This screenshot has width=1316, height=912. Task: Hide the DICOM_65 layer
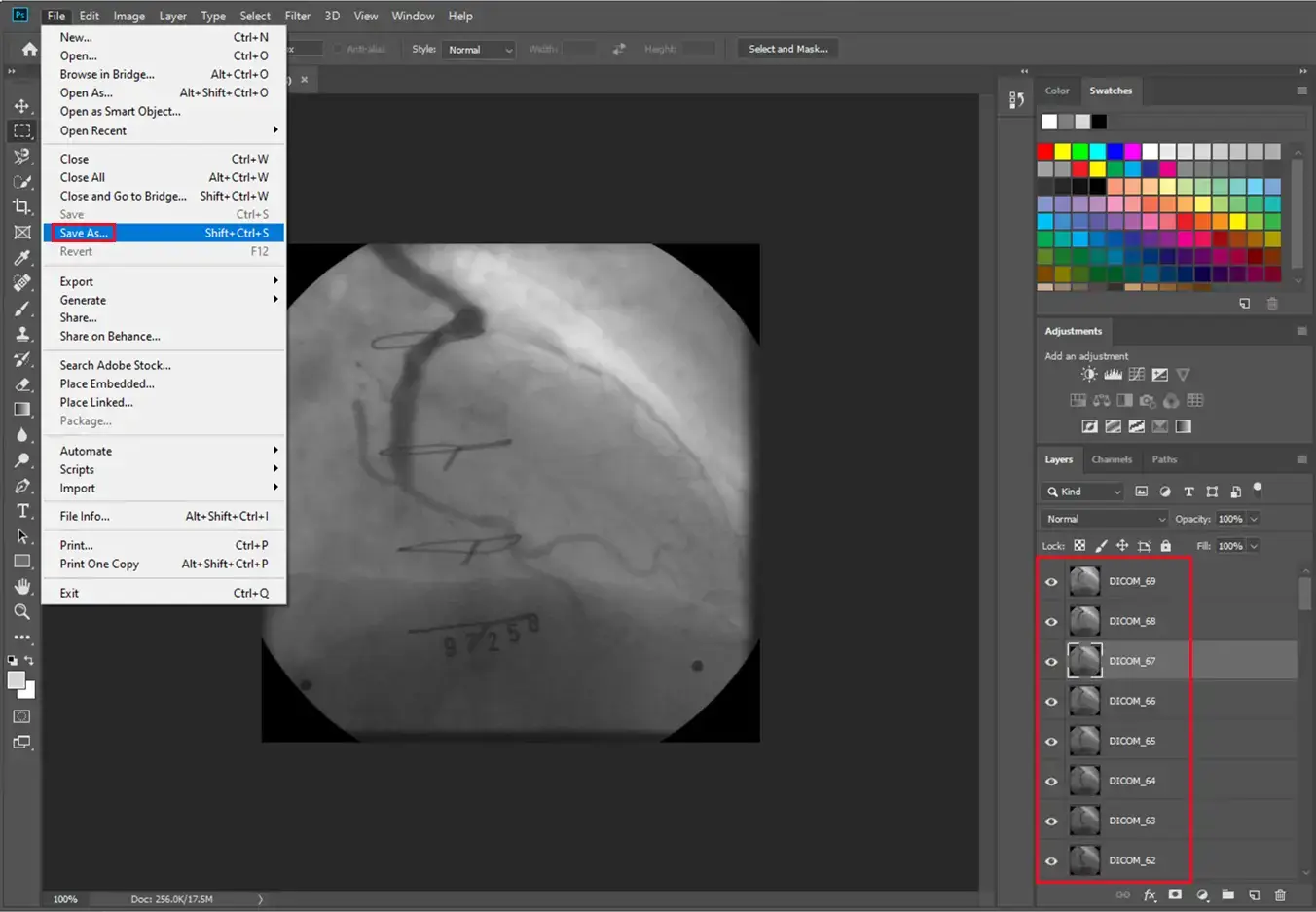[1051, 742]
